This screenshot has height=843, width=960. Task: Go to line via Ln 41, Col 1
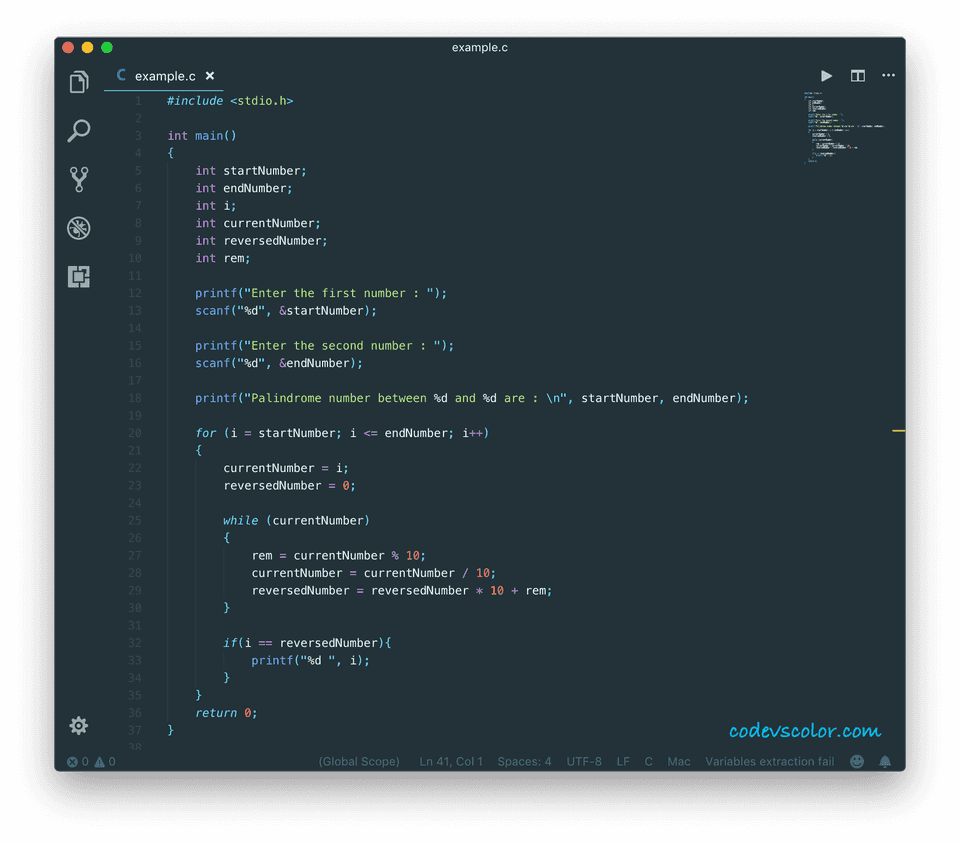coord(451,761)
